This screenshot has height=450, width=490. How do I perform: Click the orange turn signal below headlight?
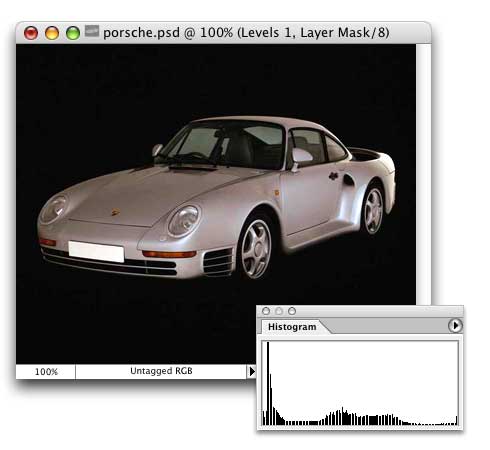click(169, 254)
